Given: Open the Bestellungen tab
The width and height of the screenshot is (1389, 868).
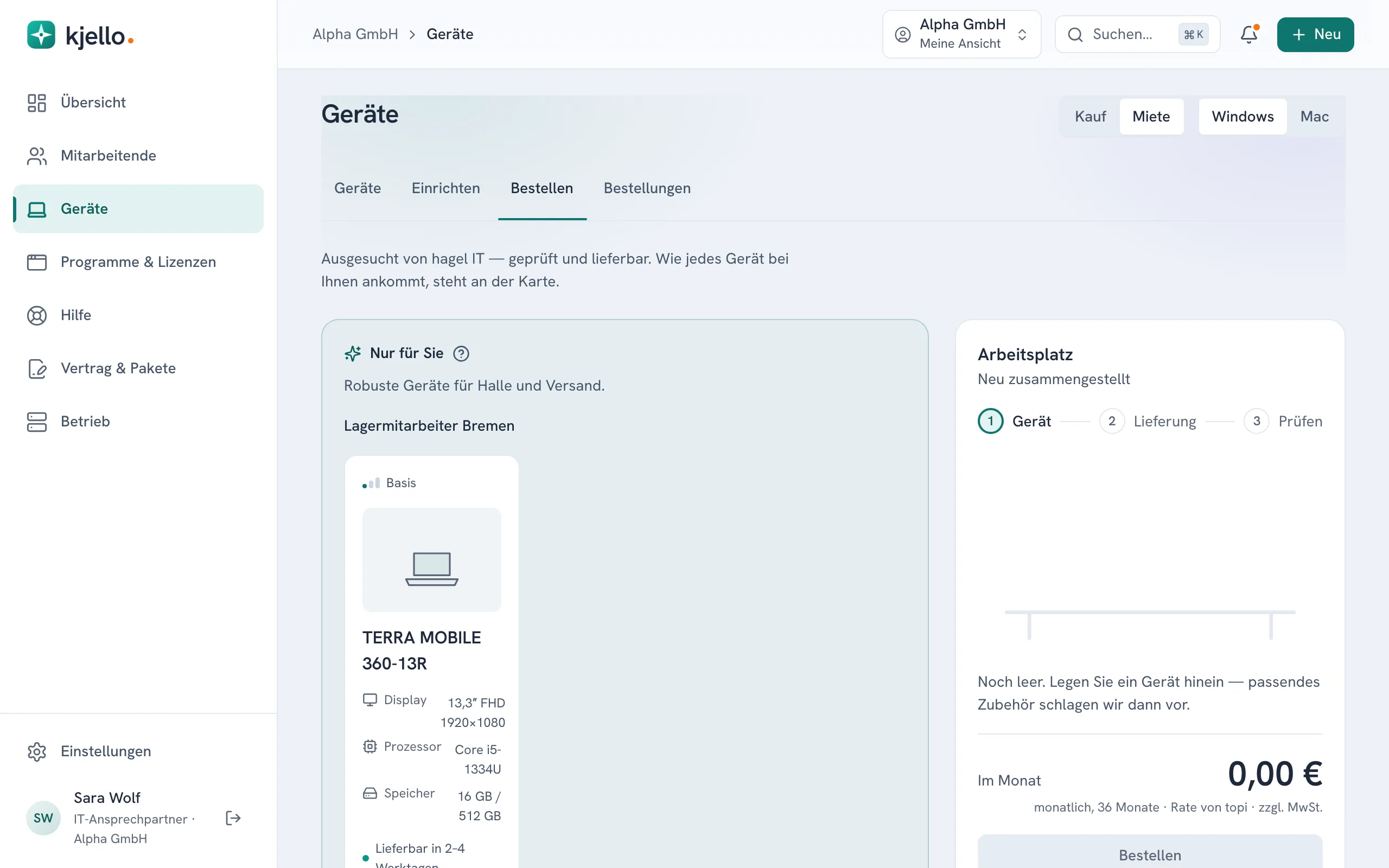Looking at the screenshot, I should (647, 188).
